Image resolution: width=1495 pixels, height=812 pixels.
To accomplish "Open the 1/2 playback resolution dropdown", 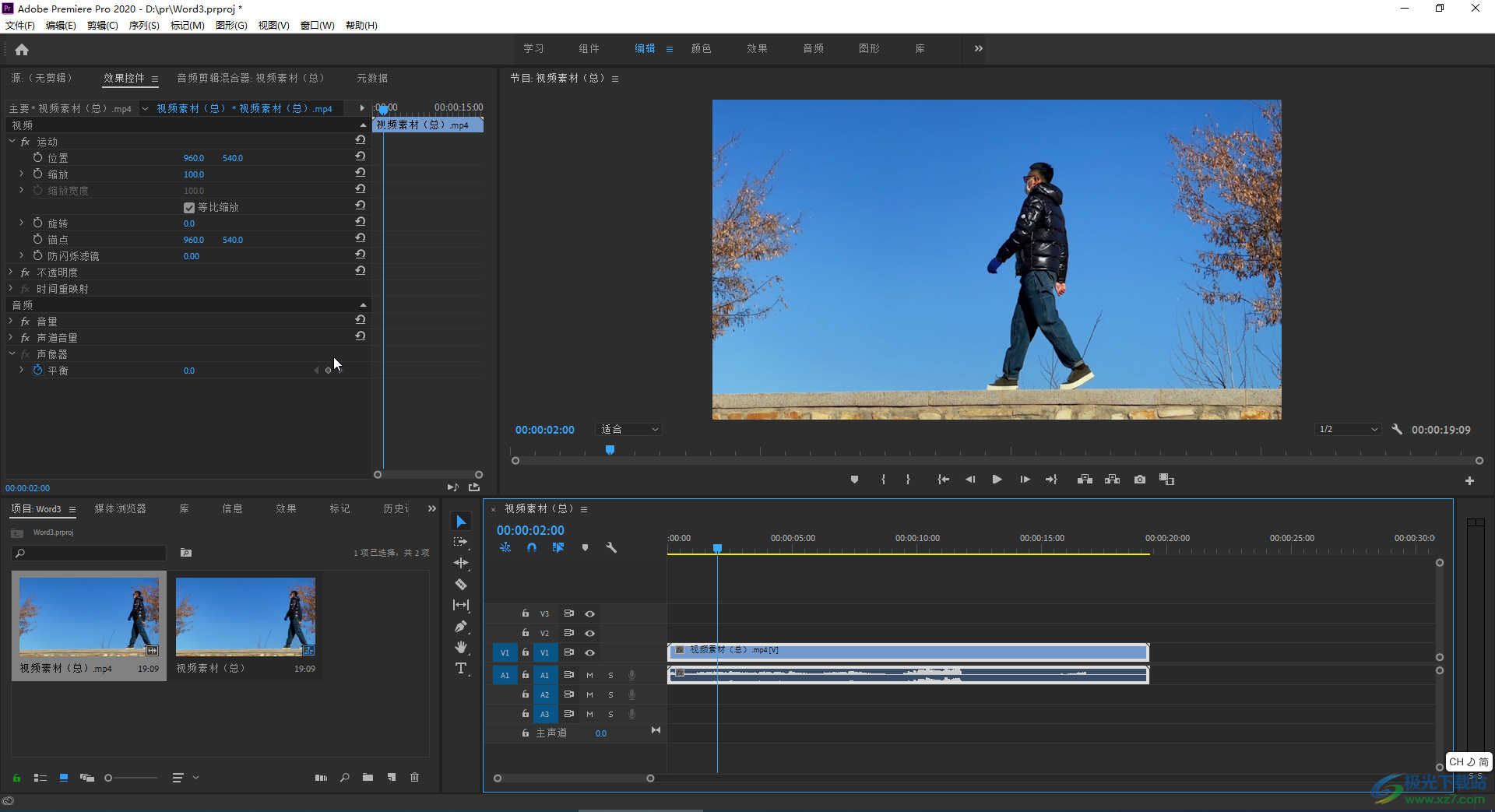I will [x=1348, y=430].
